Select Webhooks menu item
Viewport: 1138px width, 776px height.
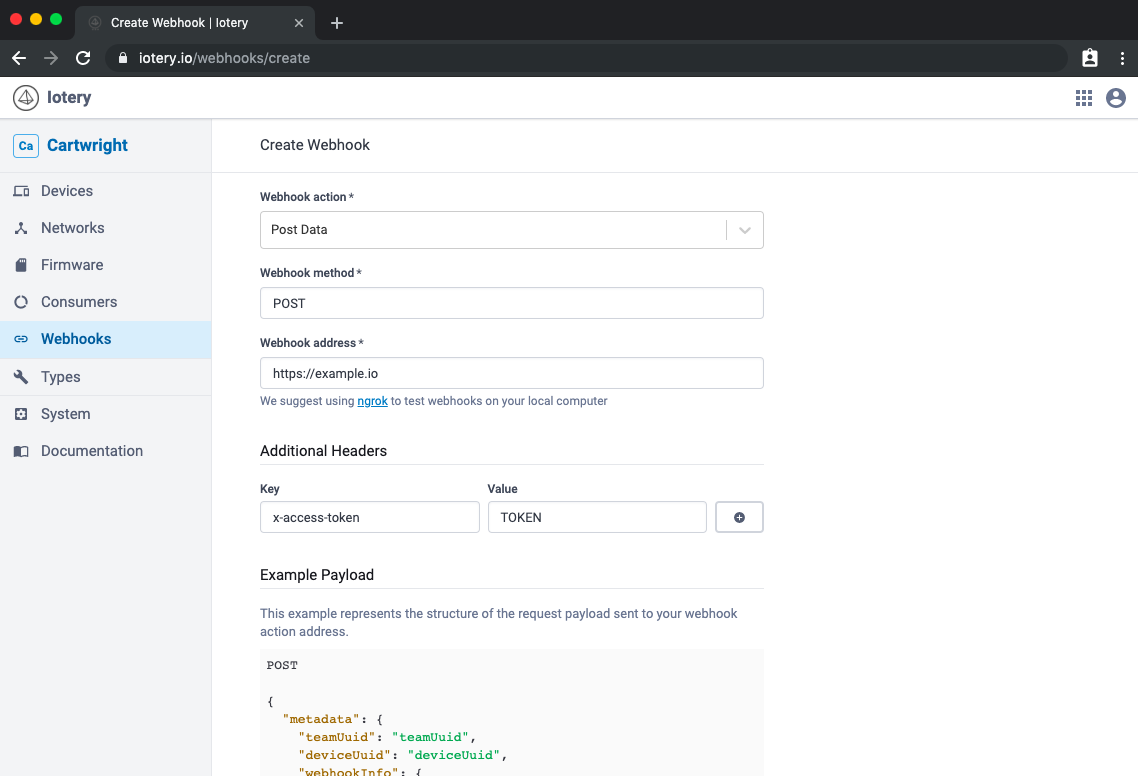(x=106, y=340)
